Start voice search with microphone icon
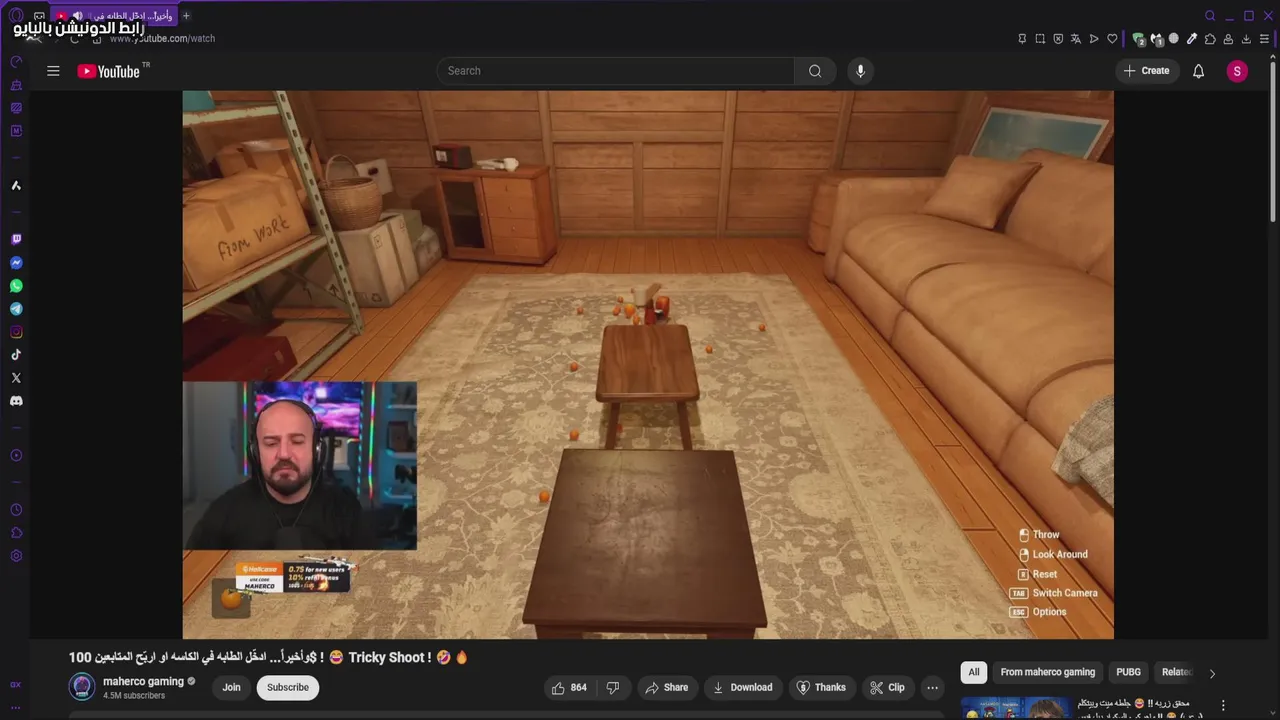Viewport: 1280px width, 720px height. pyautogui.click(x=860, y=71)
